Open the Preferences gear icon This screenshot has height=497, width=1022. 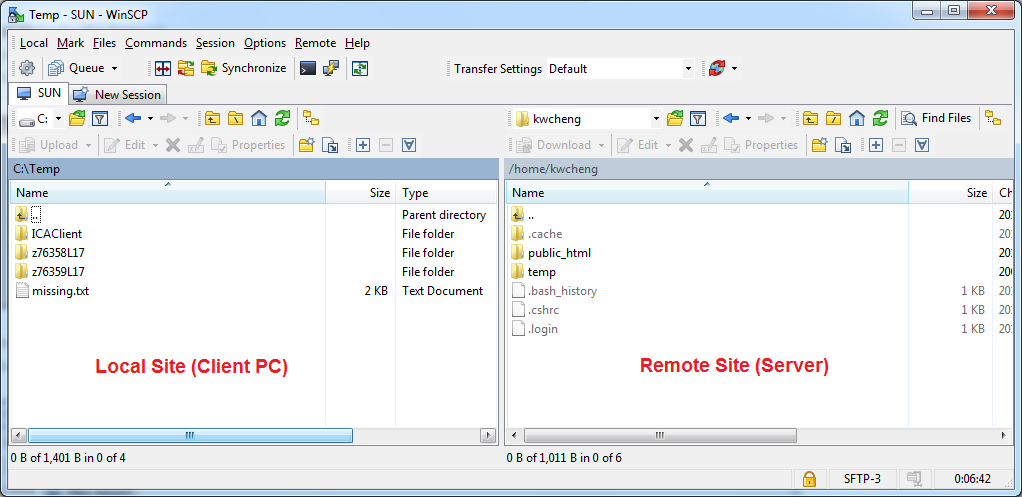tap(27, 68)
